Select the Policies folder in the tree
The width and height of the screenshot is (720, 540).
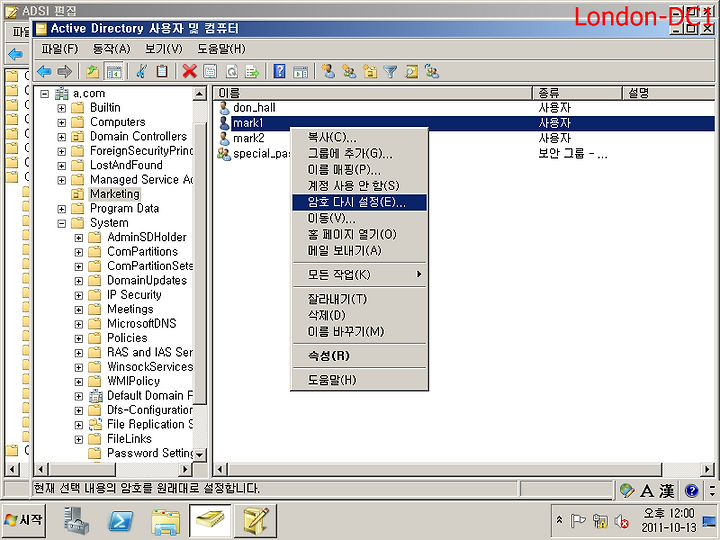127,338
